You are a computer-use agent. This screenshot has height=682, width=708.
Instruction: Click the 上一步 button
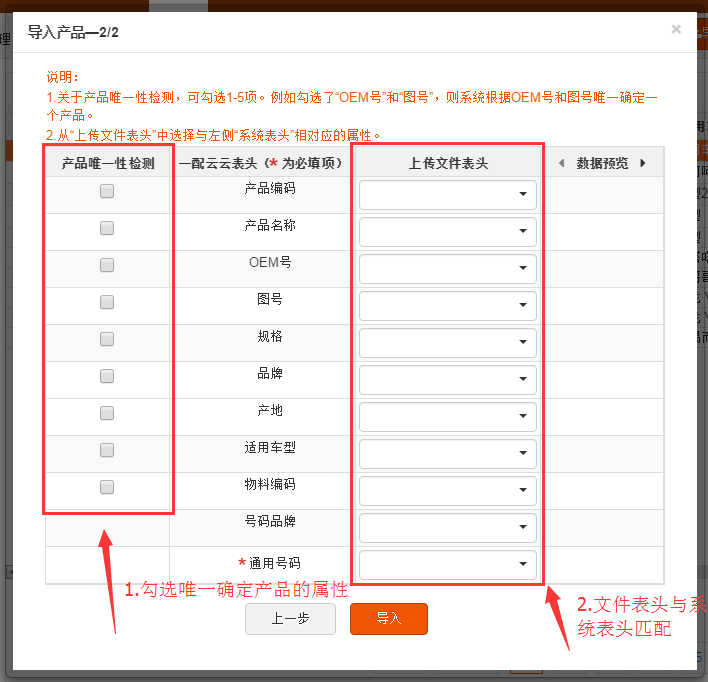(x=289, y=619)
